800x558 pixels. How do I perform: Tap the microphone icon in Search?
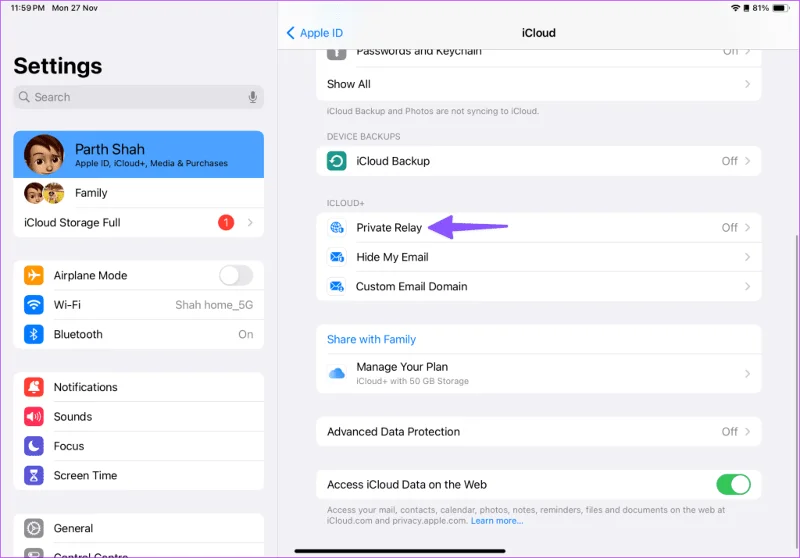click(253, 97)
